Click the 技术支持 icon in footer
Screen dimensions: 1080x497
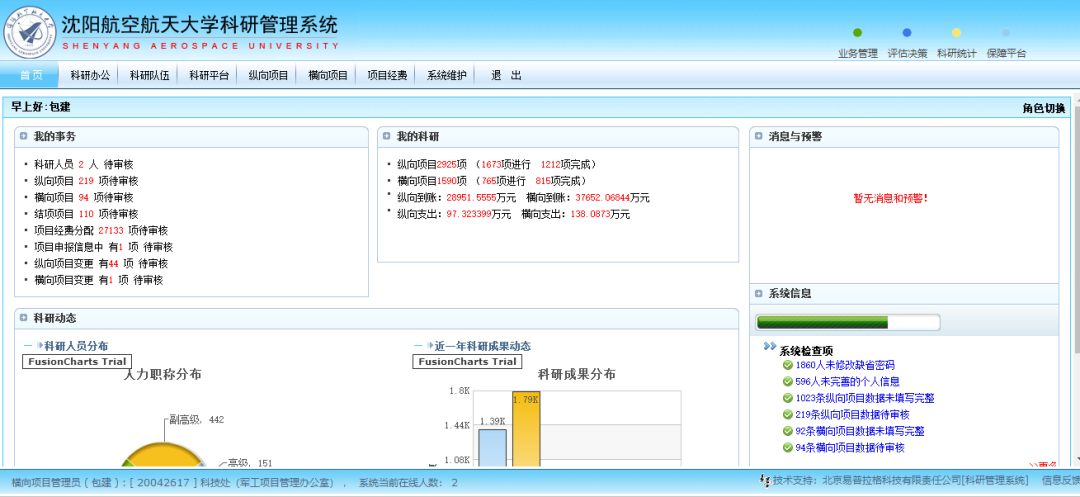point(765,480)
